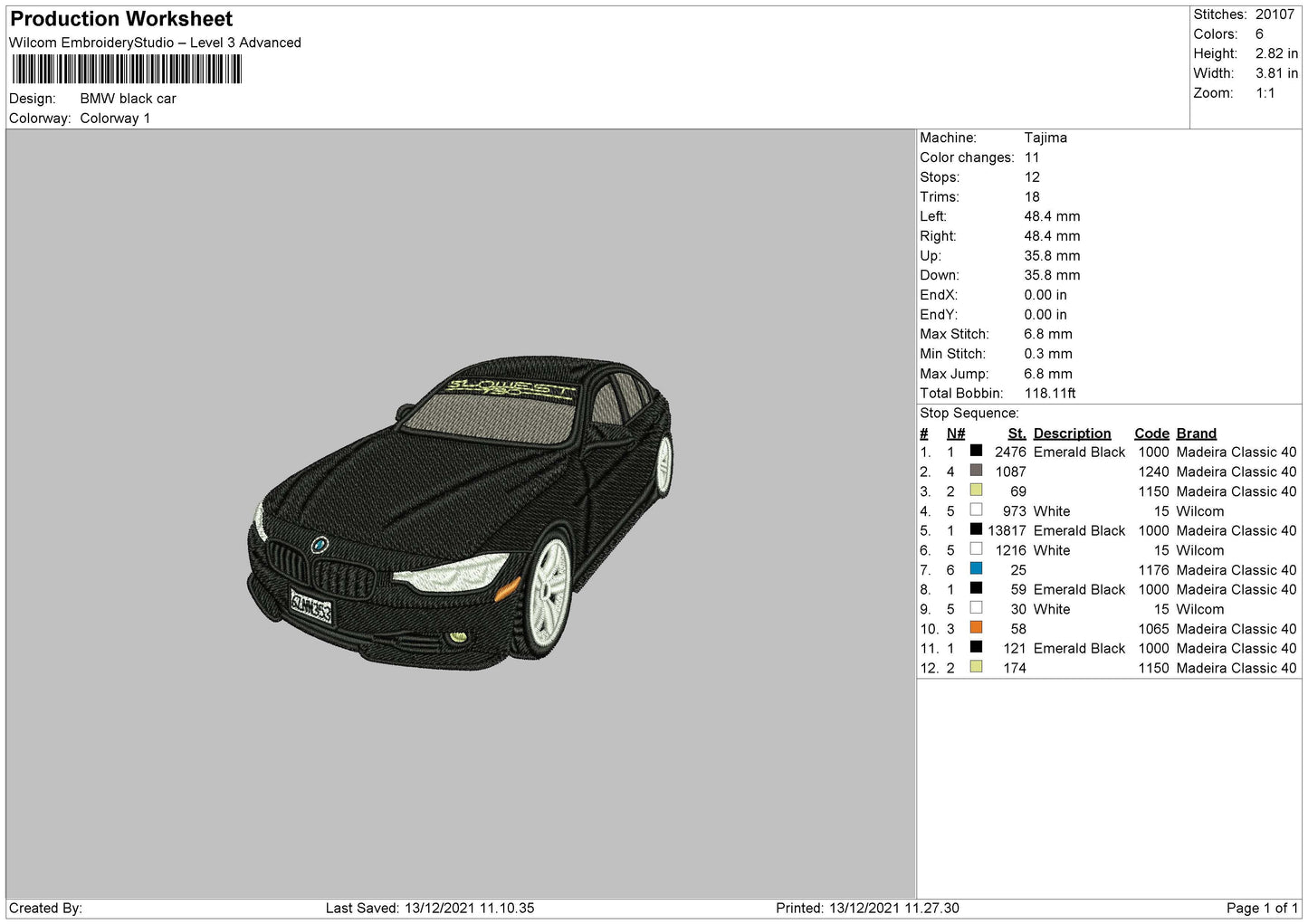This screenshot has width=1308, height=924.
Task: Click the Left value 48.4 mm
Action: [x=1052, y=216]
